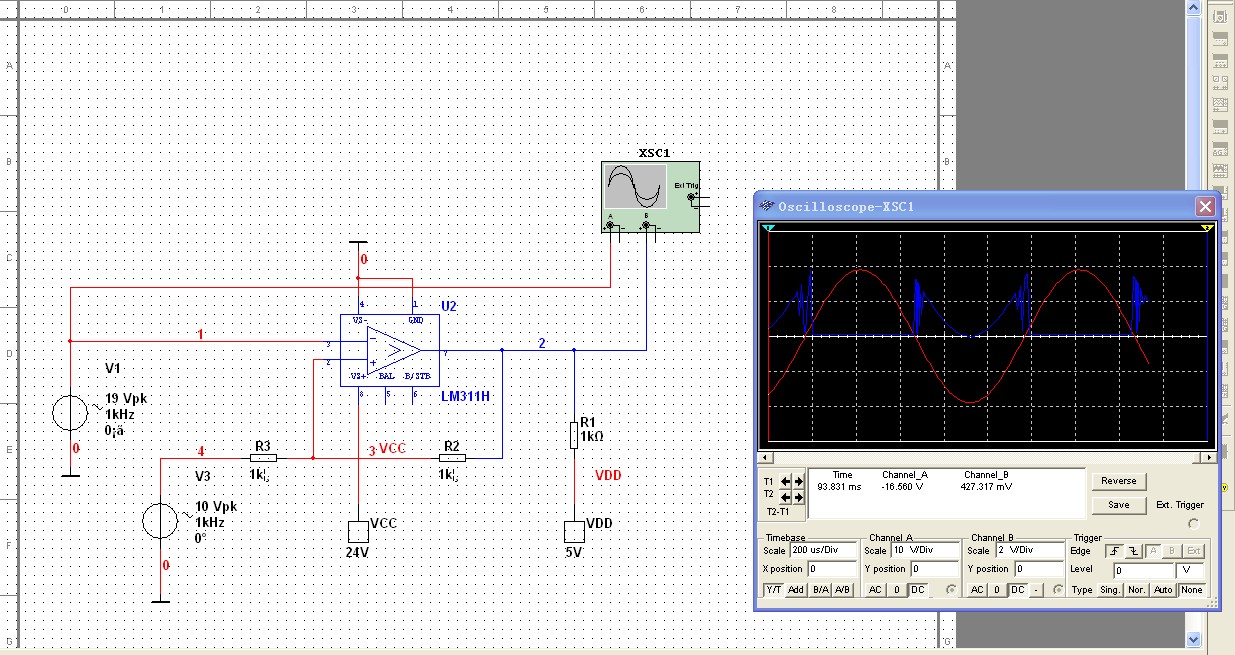This screenshot has height=655, width=1235.
Task: Select rising edge trigger icon
Action: pyautogui.click(x=1112, y=551)
